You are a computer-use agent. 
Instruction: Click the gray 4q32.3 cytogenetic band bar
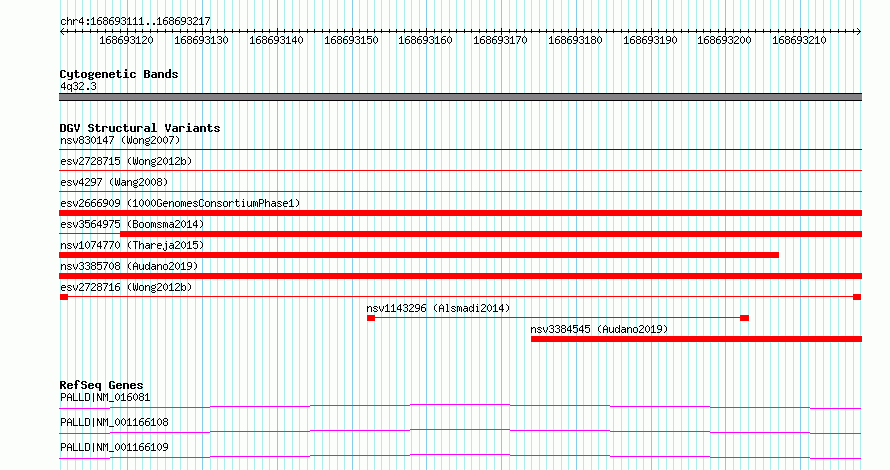pos(460,97)
